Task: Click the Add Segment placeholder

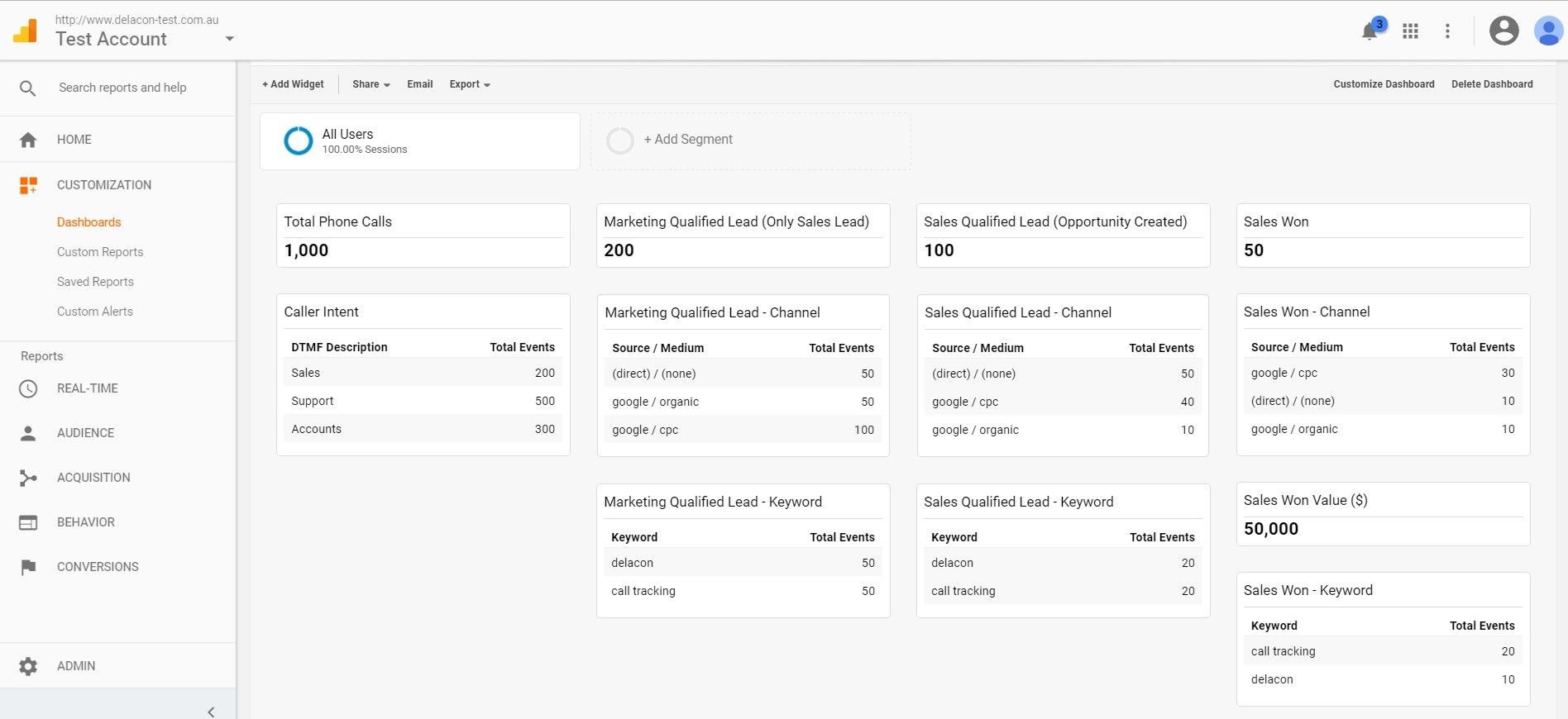Action: click(x=750, y=140)
